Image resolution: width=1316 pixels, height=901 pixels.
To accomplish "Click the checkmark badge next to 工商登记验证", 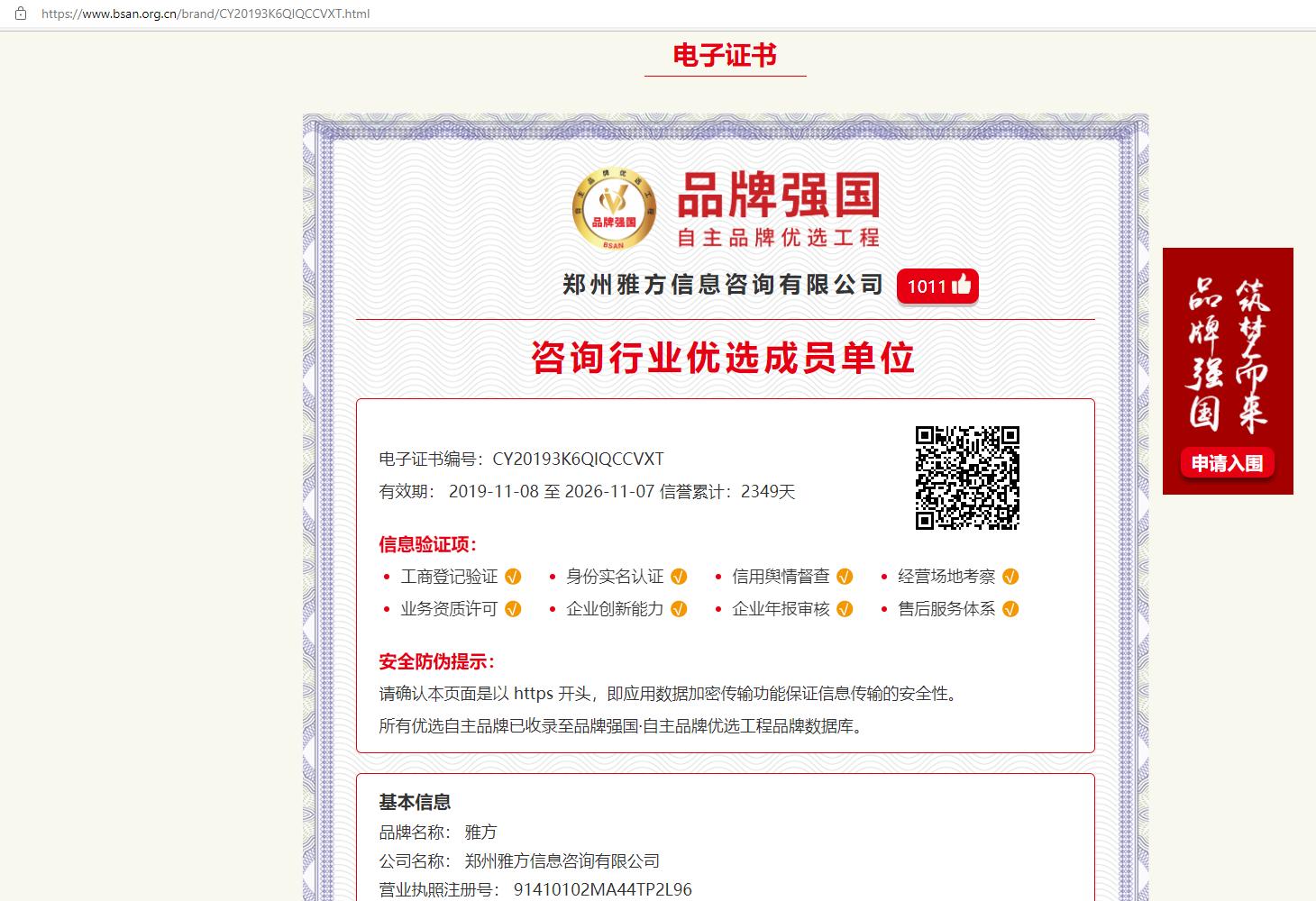I will coord(513,577).
